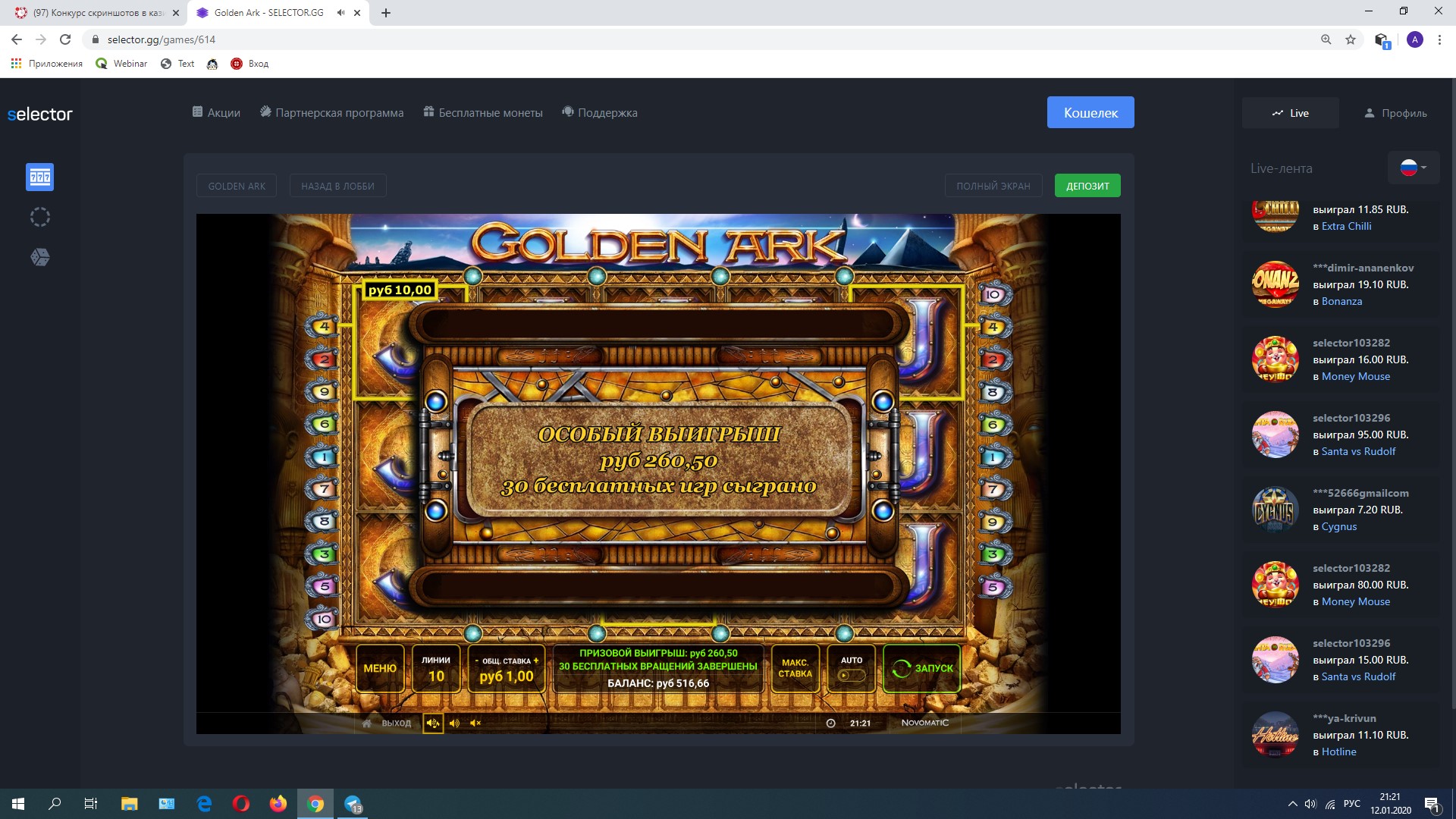Toggle the AUTO spin switch
The height and width of the screenshot is (819, 1456).
(851, 675)
